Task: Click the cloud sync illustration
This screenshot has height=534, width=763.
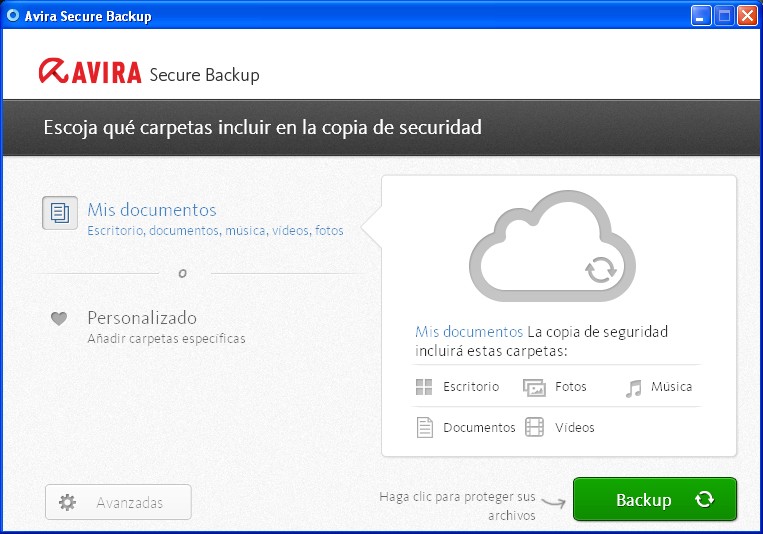Action: click(x=552, y=246)
